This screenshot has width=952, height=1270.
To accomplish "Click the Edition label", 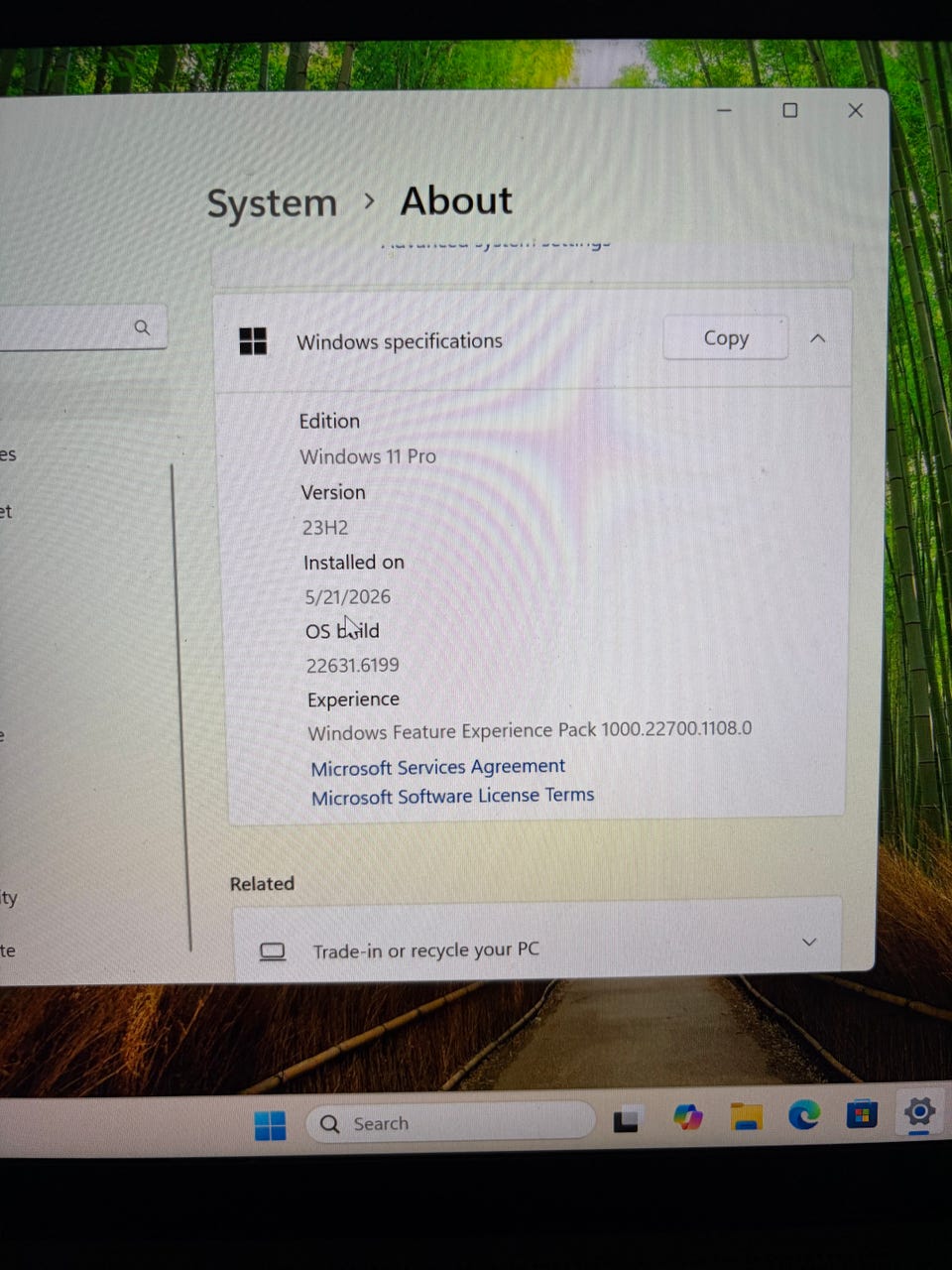I will coord(329,421).
